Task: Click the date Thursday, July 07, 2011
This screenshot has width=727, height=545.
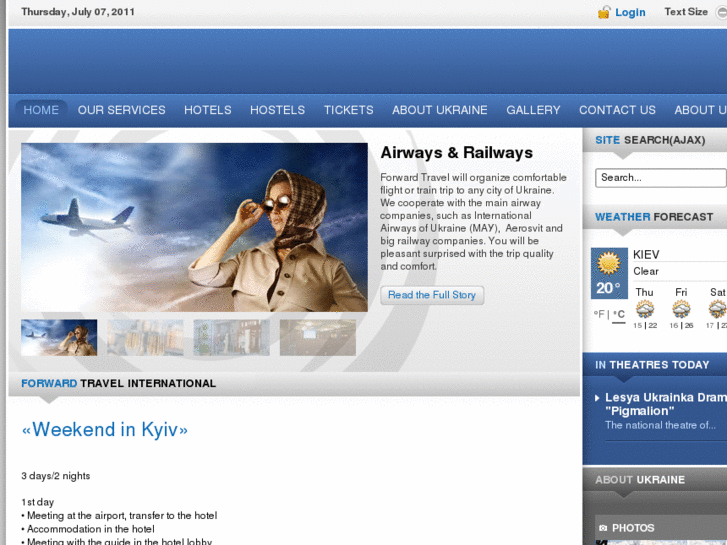Action: click(x=78, y=12)
